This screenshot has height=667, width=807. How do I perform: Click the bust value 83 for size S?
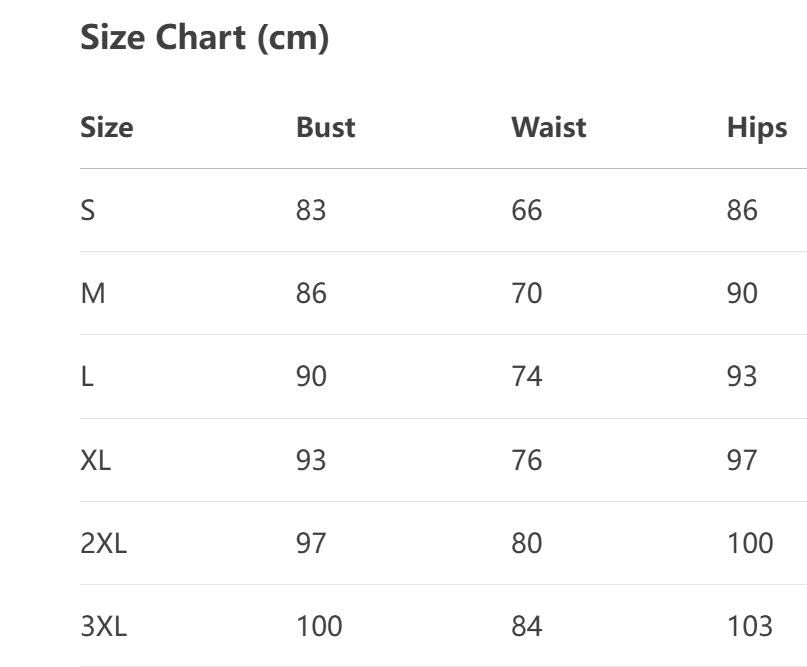click(311, 211)
